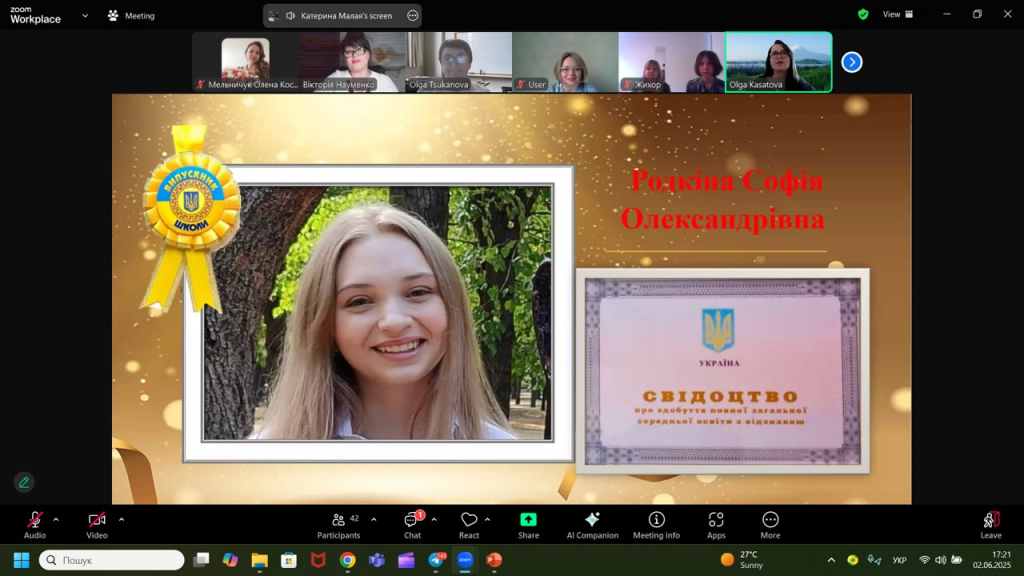Turn on camera with Video button
Image resolution: width=1024 pixels, height=576 pixels.
pos(97,524)
